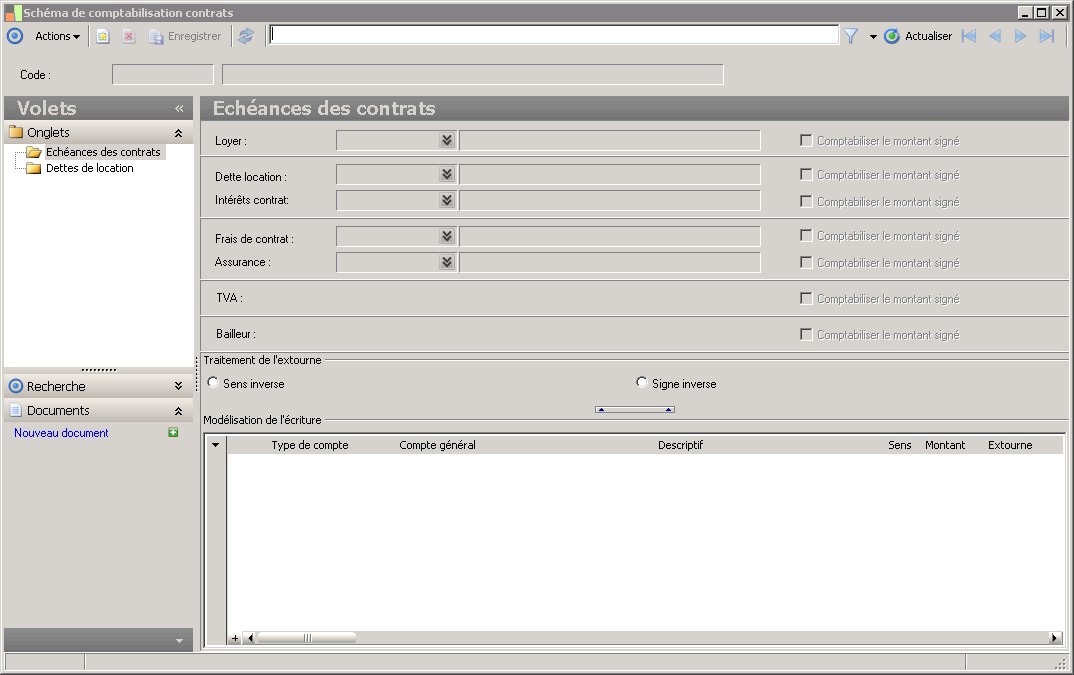Open the Loyer dropdown
Image resolution: width=1074 pixels, height=675 pixels.
click(447, 140)
